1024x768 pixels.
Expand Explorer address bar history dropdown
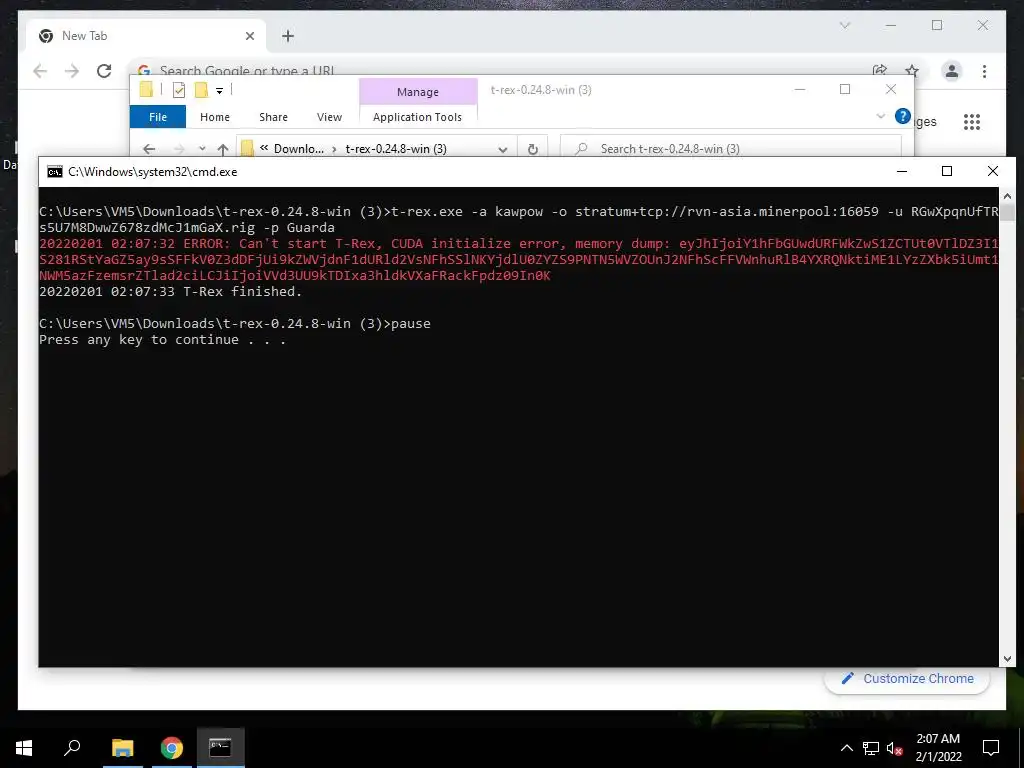pyautogui.click(x=502, y=149)
